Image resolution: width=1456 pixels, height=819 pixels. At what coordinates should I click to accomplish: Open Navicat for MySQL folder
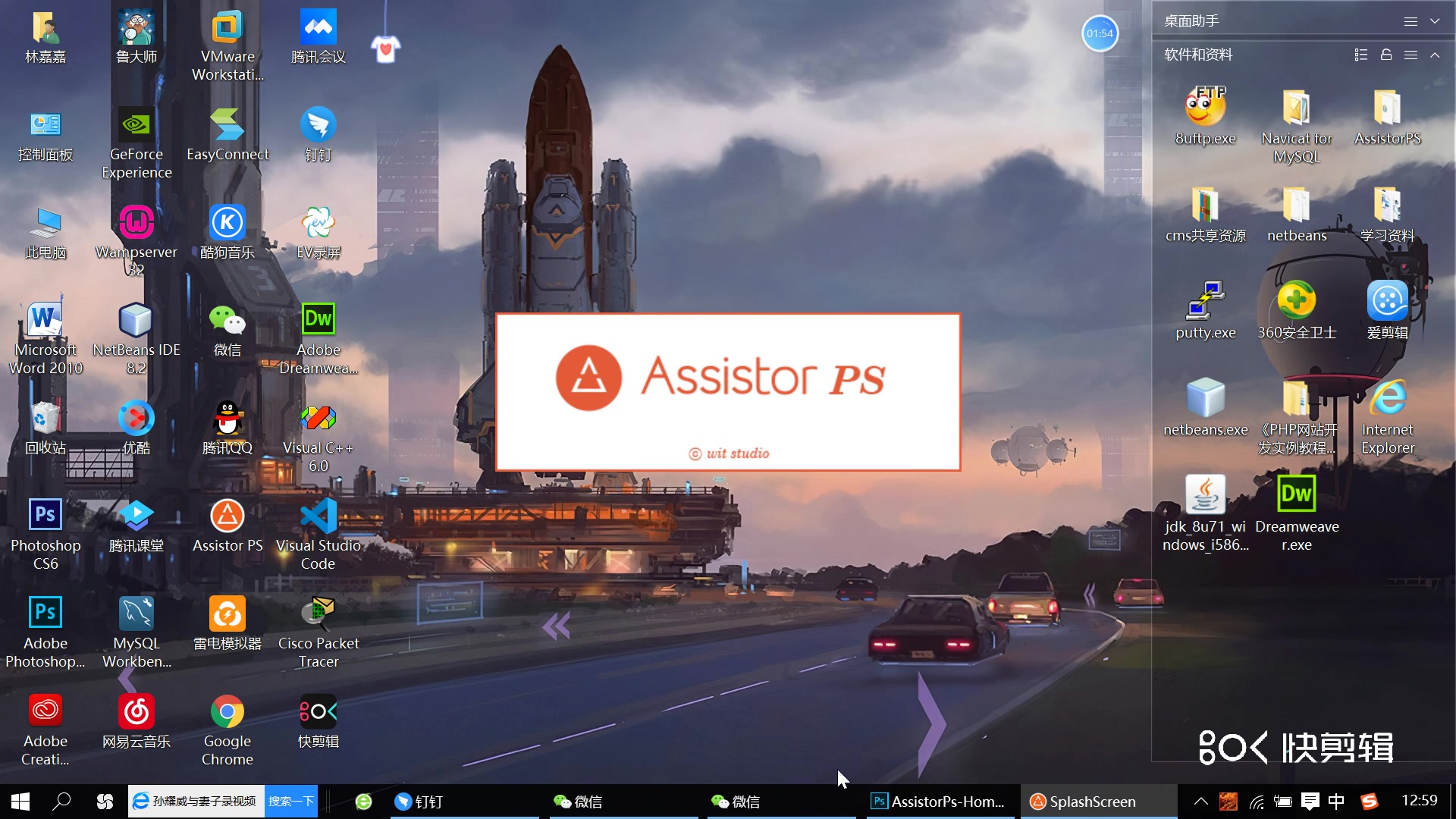click(1297, 126)
